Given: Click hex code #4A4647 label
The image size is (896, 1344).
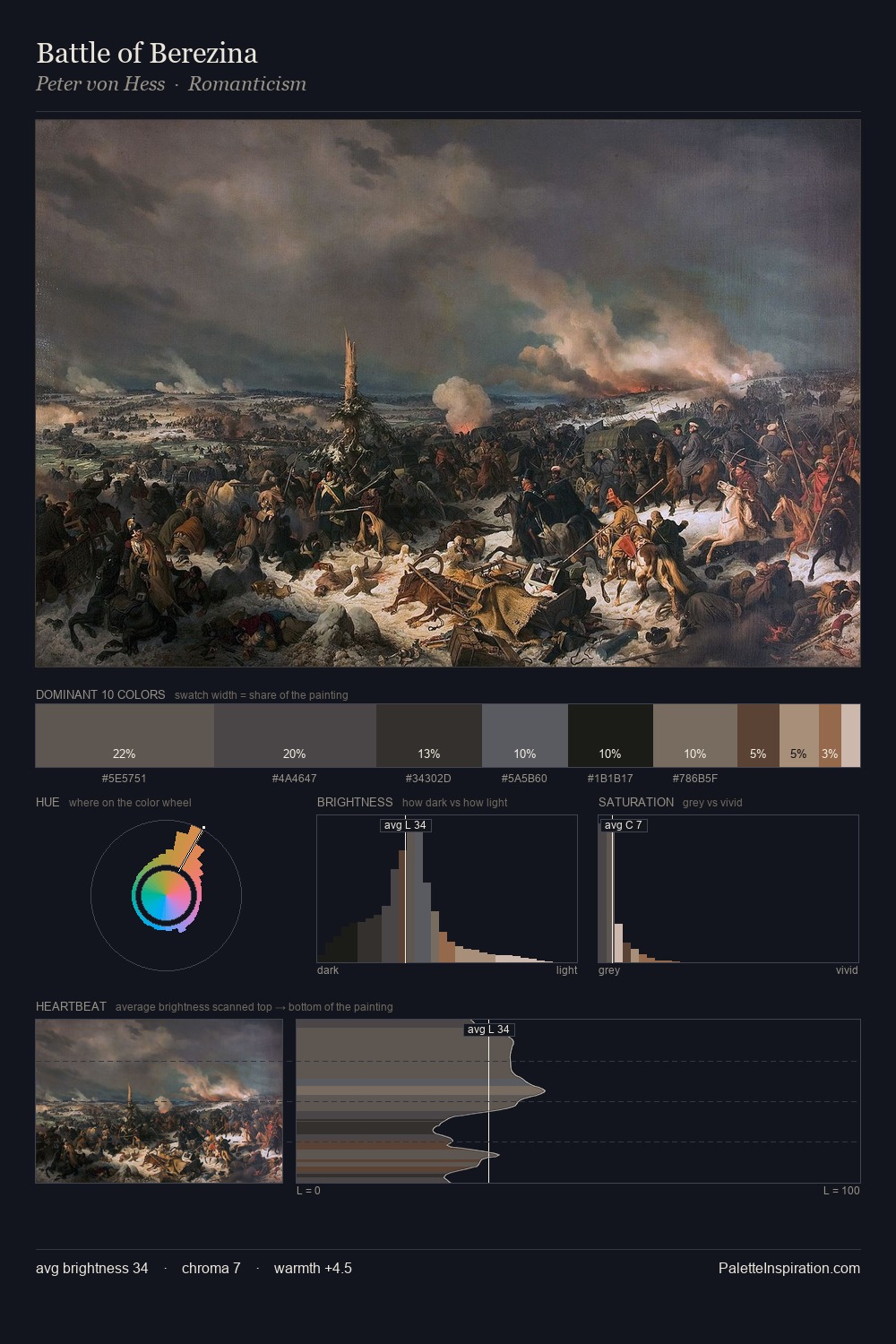Looking at the screenshot, I should click(x=295, y=779).
